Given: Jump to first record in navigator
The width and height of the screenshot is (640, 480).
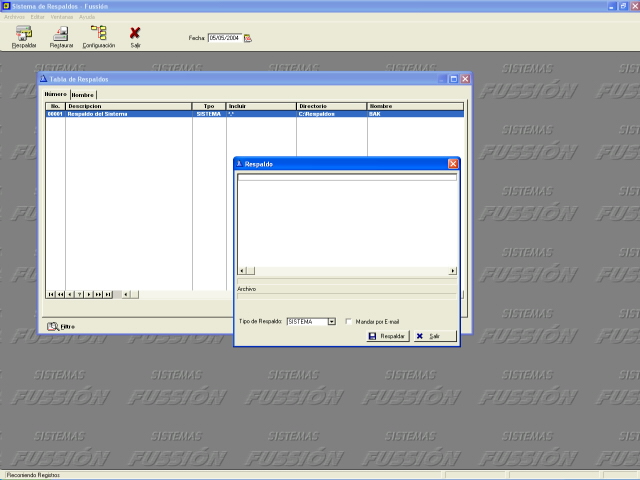Looking at the screenshot, I should 51,295.
